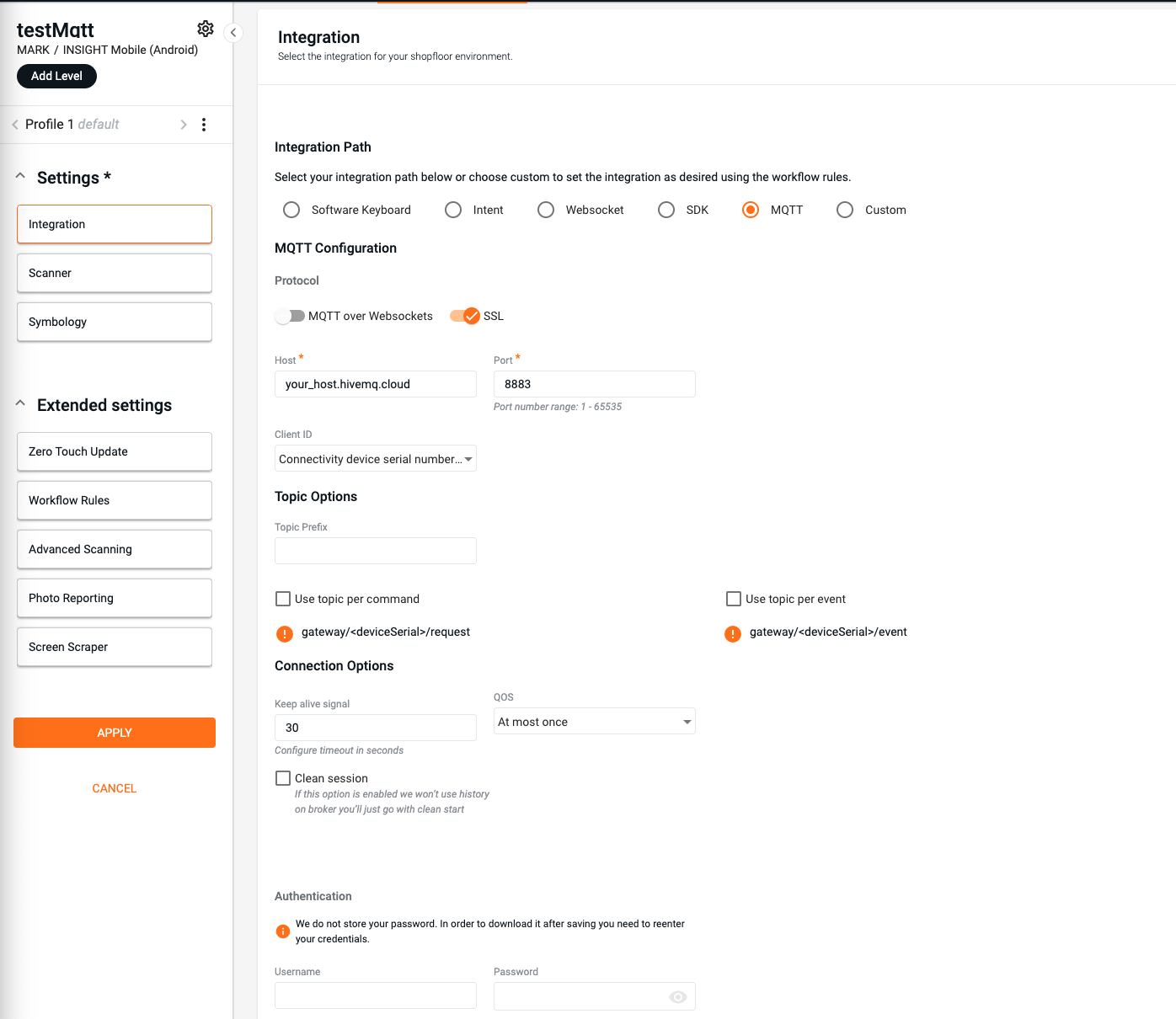Viewport: 1176px width, 1019px height.
Task: Select the Intent integration path
Action: 453,210
